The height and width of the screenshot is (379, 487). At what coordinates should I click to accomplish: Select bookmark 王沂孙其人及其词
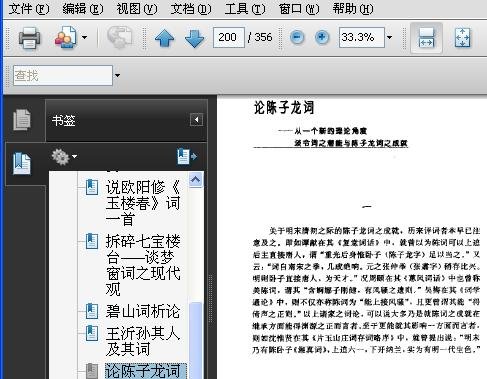pyautogui.click(x=143, y=341)
